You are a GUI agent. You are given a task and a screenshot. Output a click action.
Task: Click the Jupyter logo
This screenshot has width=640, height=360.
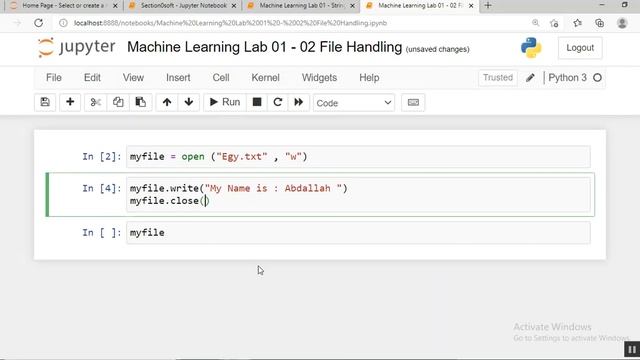(76, 47)
